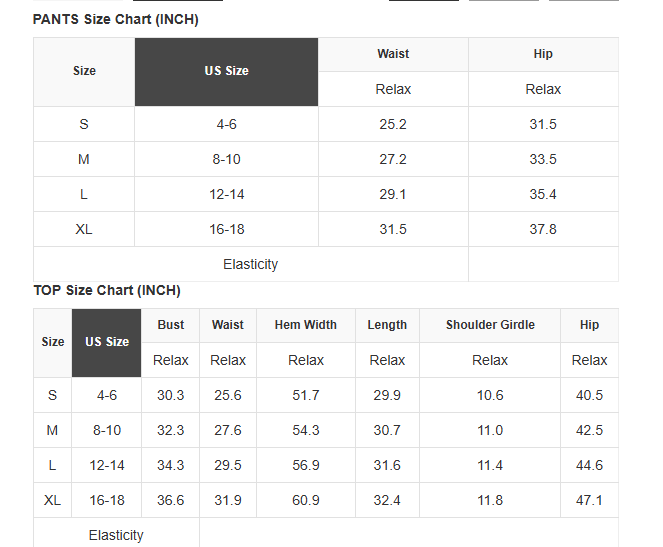
Task: Select the 30.7 length cell for top size M
Action: [387, 430]
